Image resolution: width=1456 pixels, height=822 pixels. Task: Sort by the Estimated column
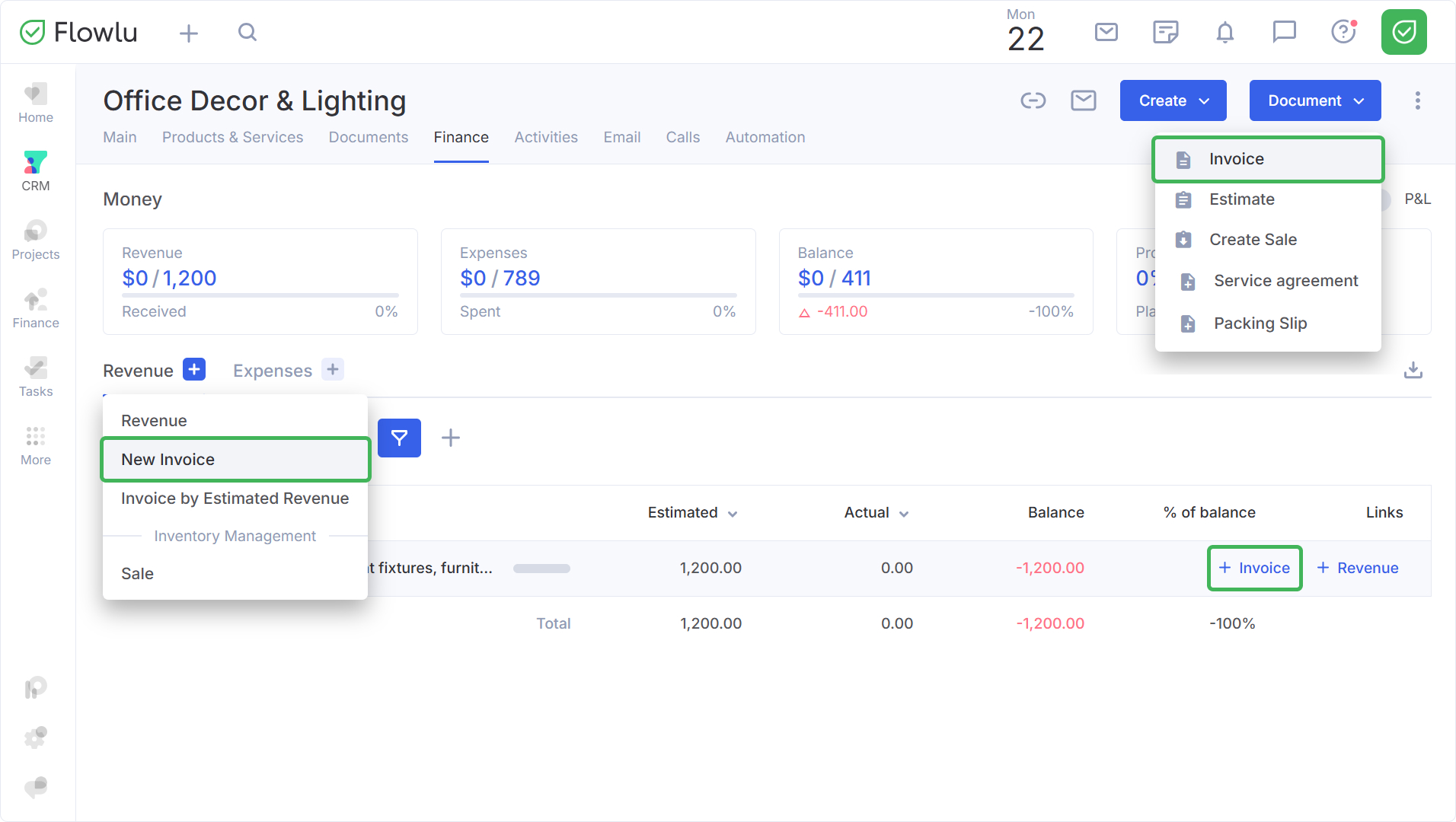692,513
